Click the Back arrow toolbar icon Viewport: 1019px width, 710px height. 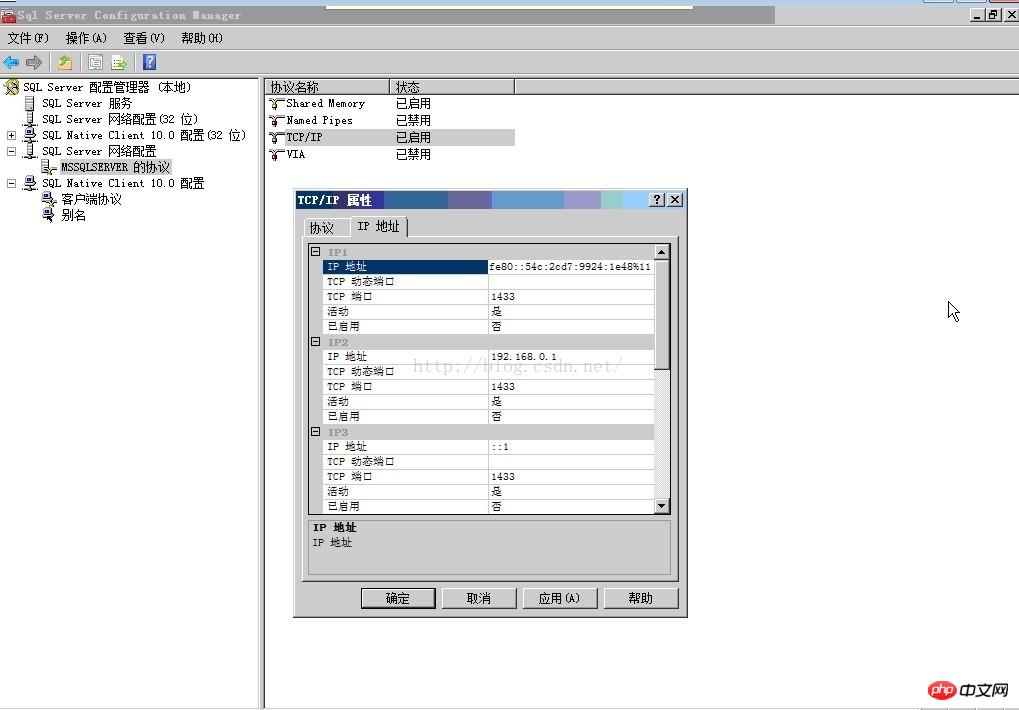pos(11,62)
